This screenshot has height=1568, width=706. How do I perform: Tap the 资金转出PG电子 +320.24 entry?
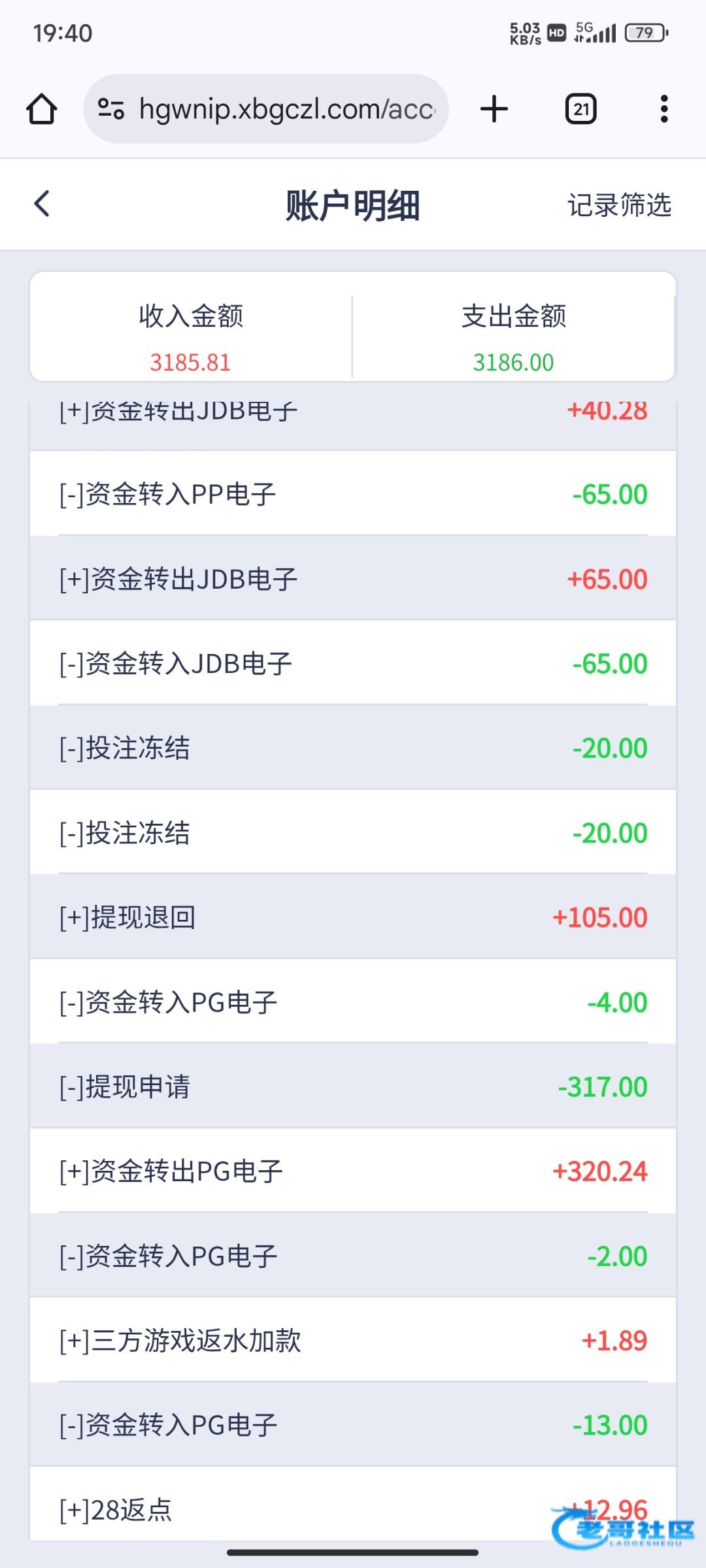353,1171
